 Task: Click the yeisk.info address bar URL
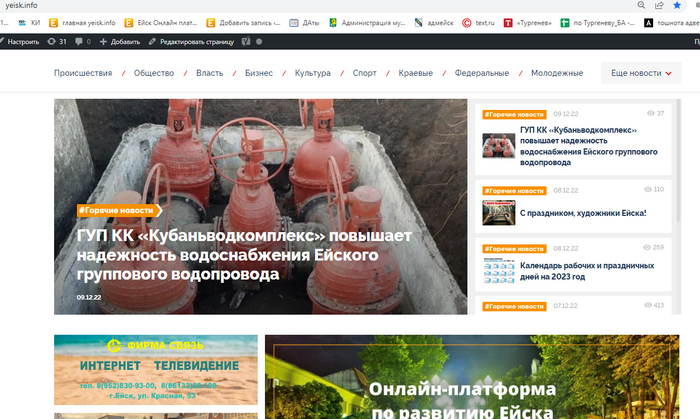click(x=21, y=5)
